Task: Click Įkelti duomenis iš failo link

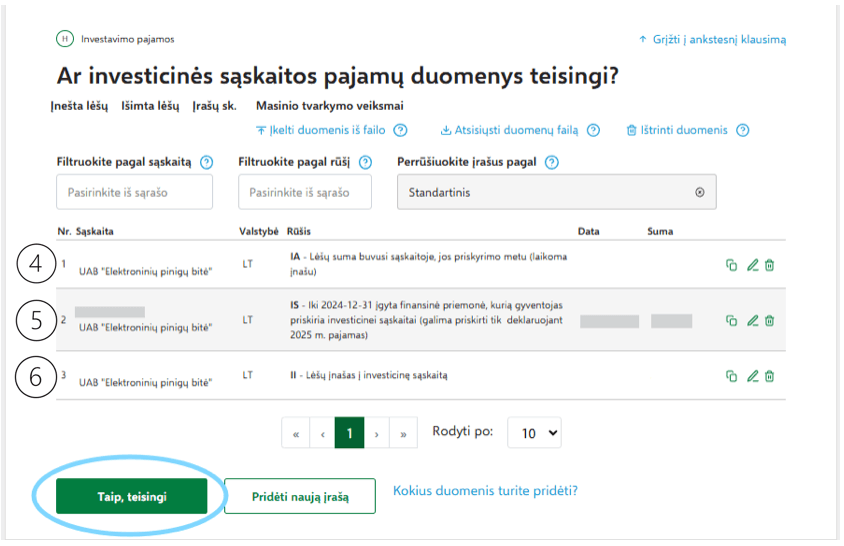Action: pyautogui.click(x=321, y=130)
